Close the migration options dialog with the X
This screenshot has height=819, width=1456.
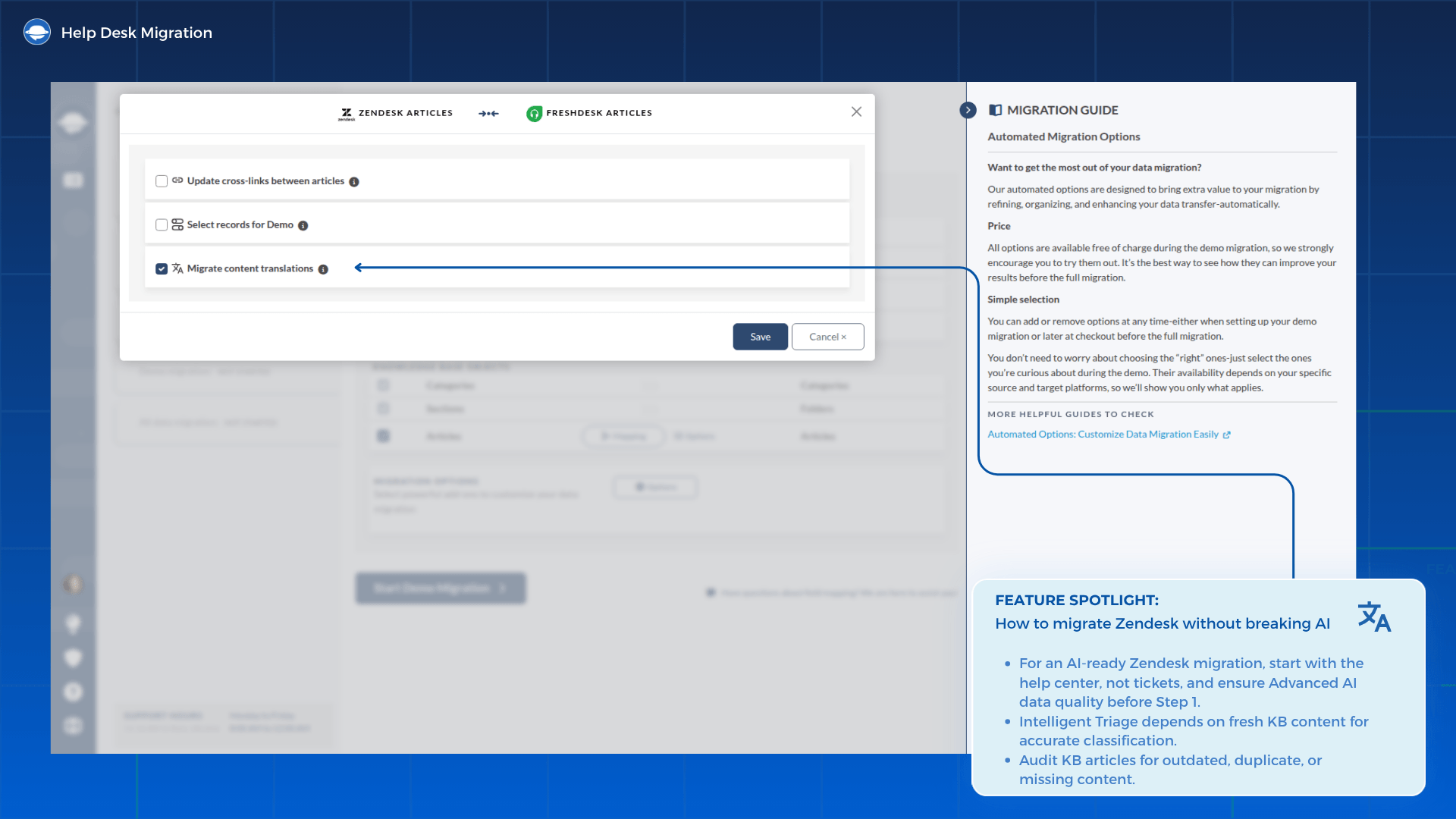click(856, 111)
